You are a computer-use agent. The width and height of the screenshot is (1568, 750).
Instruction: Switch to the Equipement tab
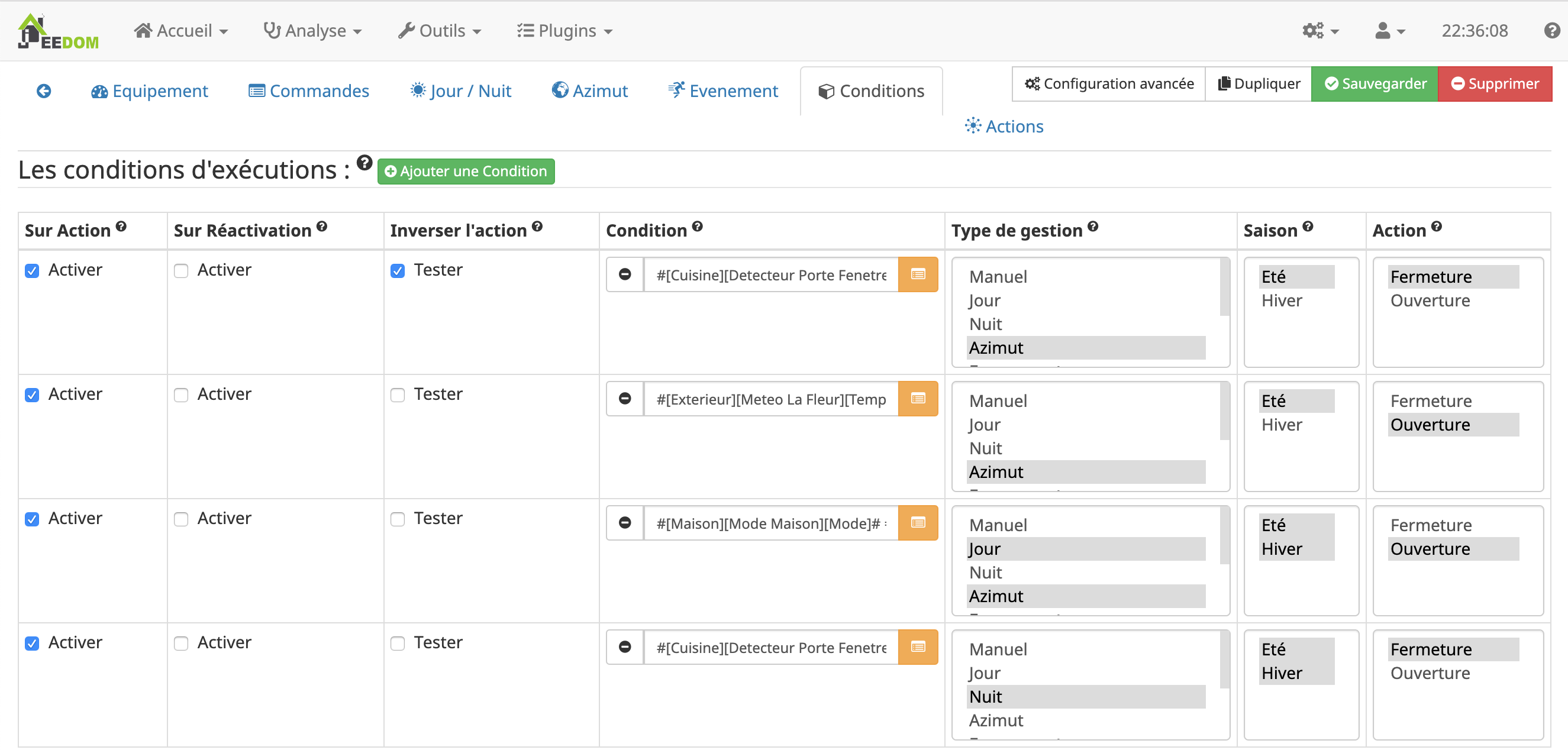pyautogui.click(x=150, y=91)
